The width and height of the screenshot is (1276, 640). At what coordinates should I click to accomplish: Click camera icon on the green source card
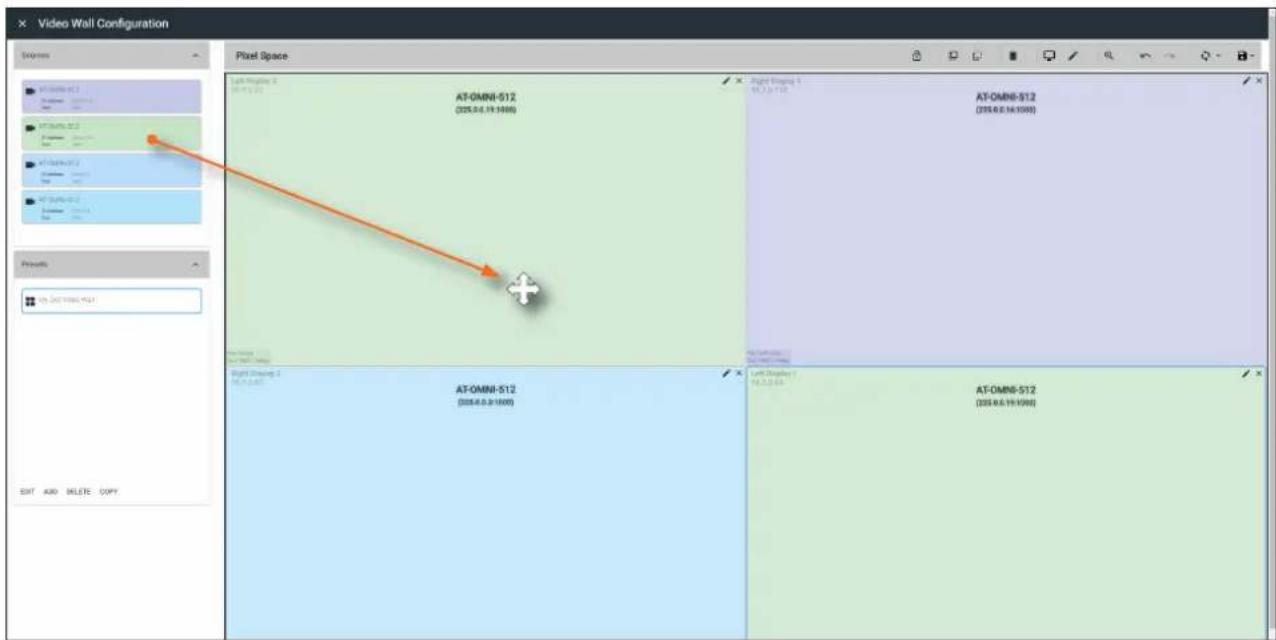click(32, 126)
